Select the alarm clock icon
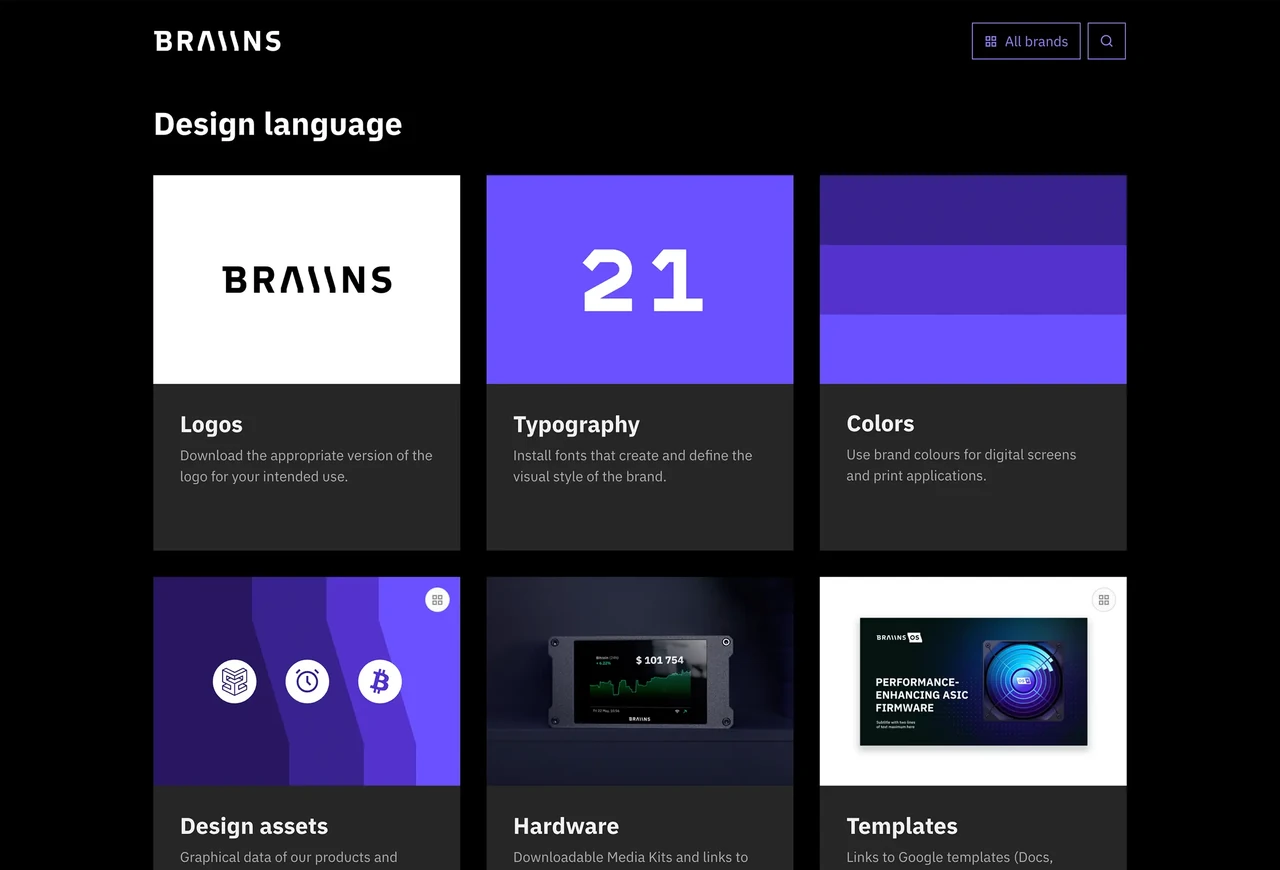The image size is (1280, 870). pos(307,682)
